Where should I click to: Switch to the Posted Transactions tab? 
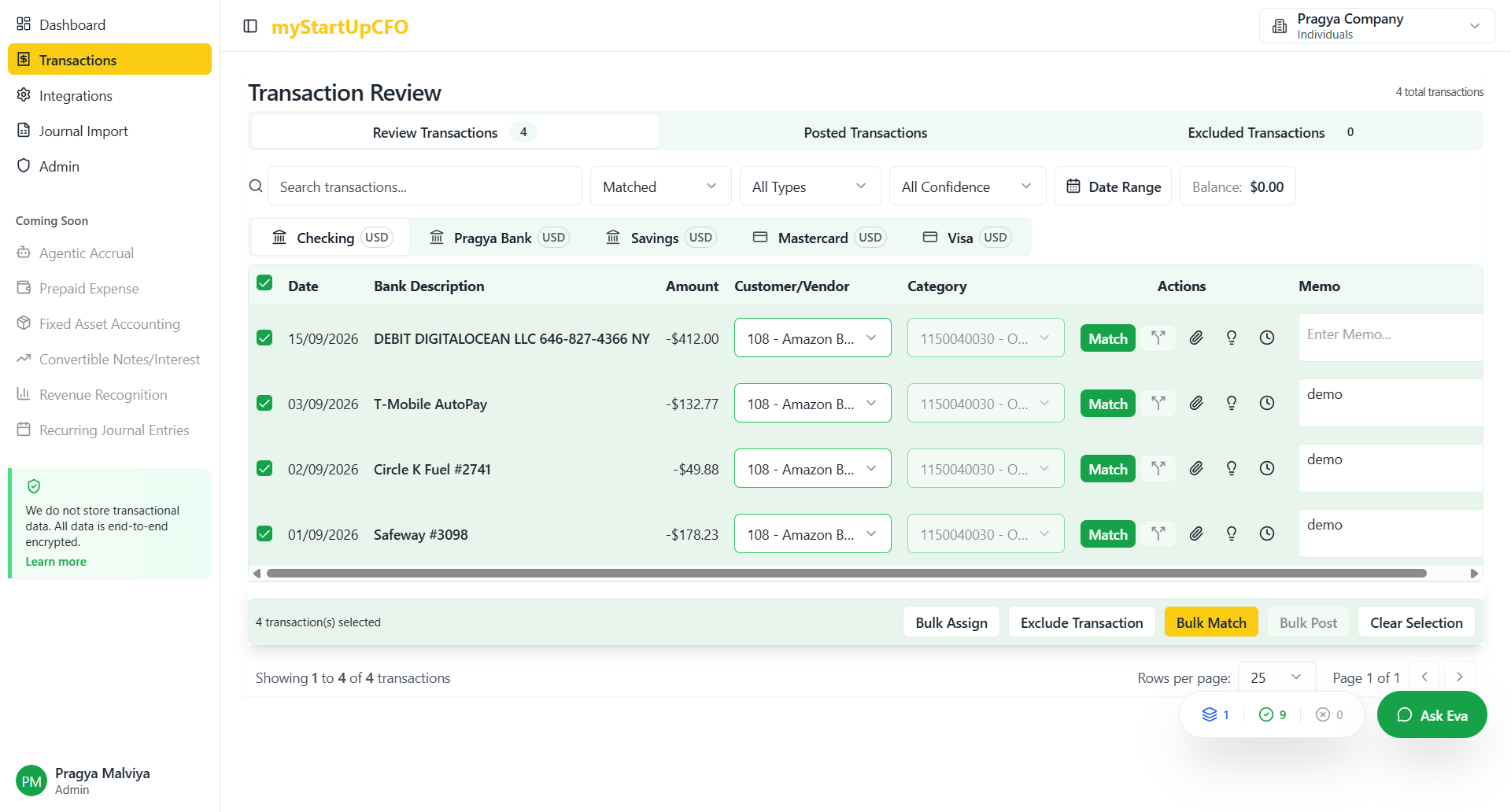coord(865,132)
